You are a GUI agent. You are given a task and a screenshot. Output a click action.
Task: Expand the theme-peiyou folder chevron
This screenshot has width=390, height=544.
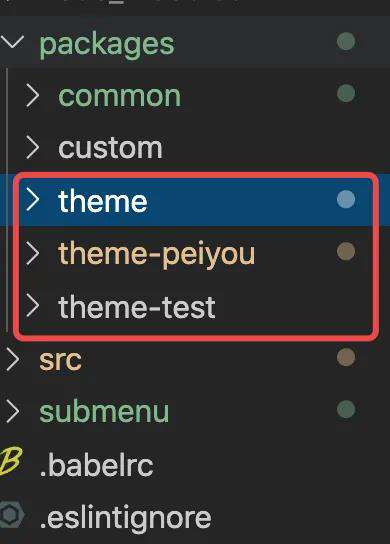coord(33,253)
